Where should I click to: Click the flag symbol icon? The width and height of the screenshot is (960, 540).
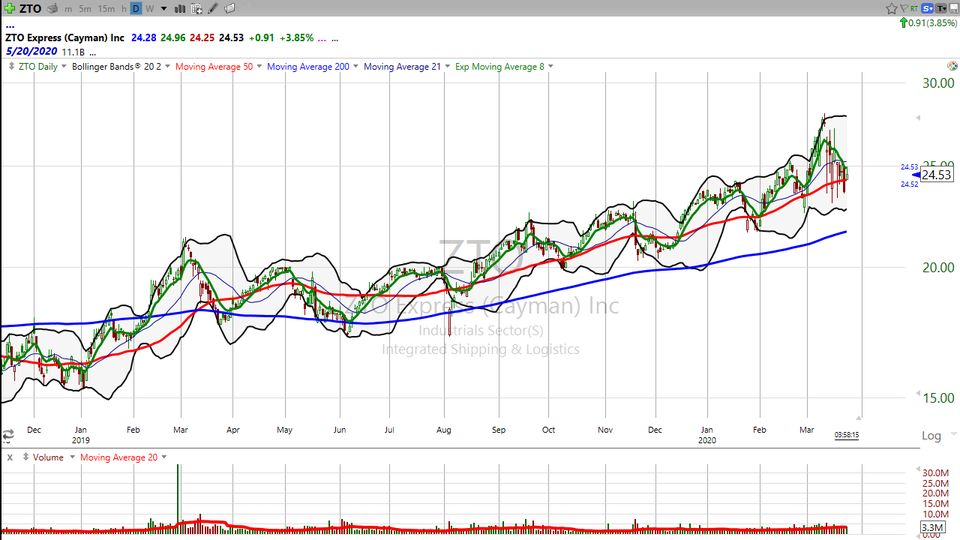(904, 8)
